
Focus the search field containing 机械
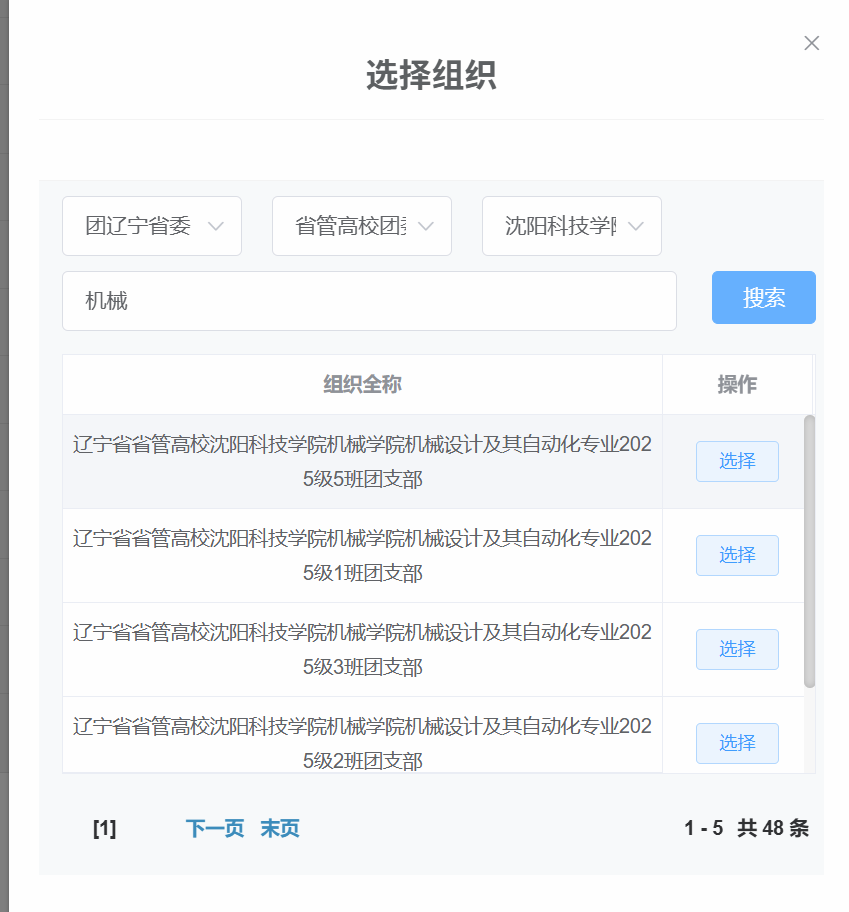[369, 301]
